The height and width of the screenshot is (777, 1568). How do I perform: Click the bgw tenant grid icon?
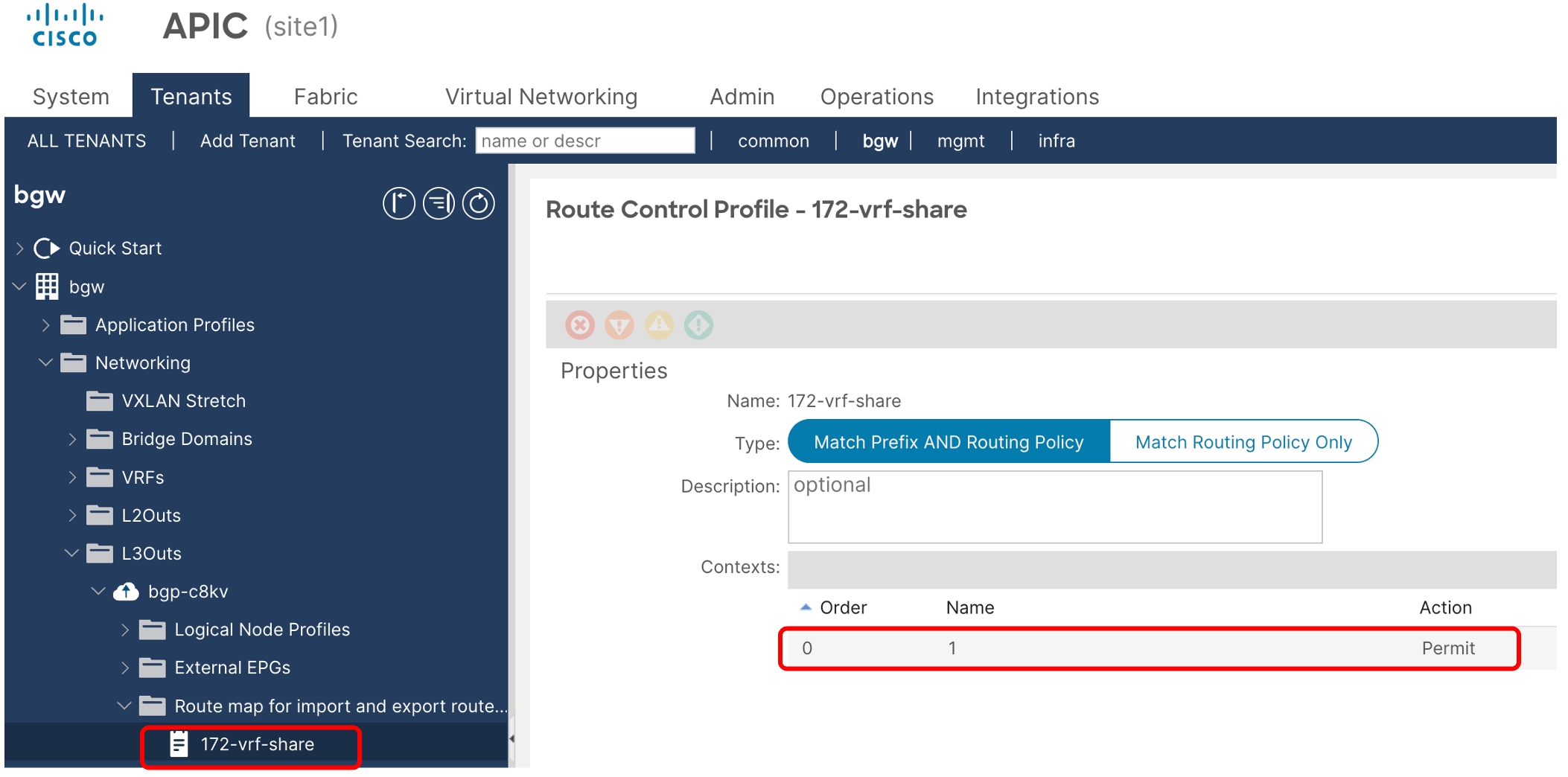click(47, 287)
